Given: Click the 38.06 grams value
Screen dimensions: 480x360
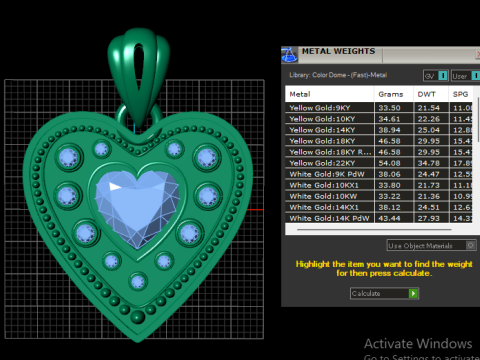Looking at the screenshot, I should point(389,174).
